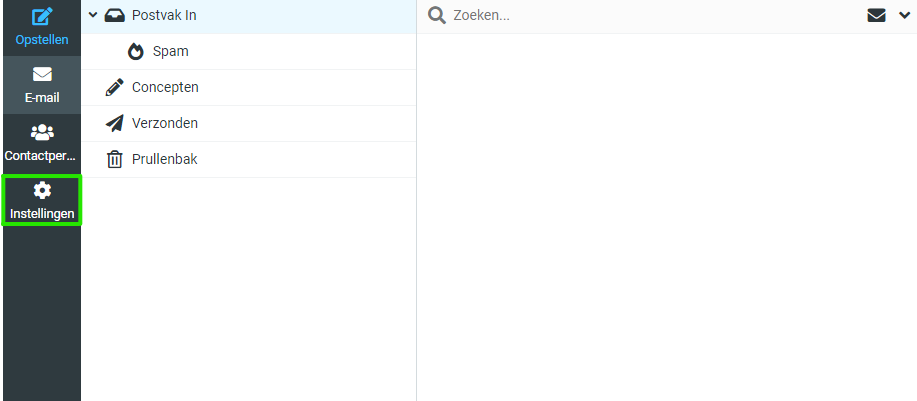This screenshot has width=917, height=401.
Task: Open the Verzonden folder label
Action: [x=165, y=123]
